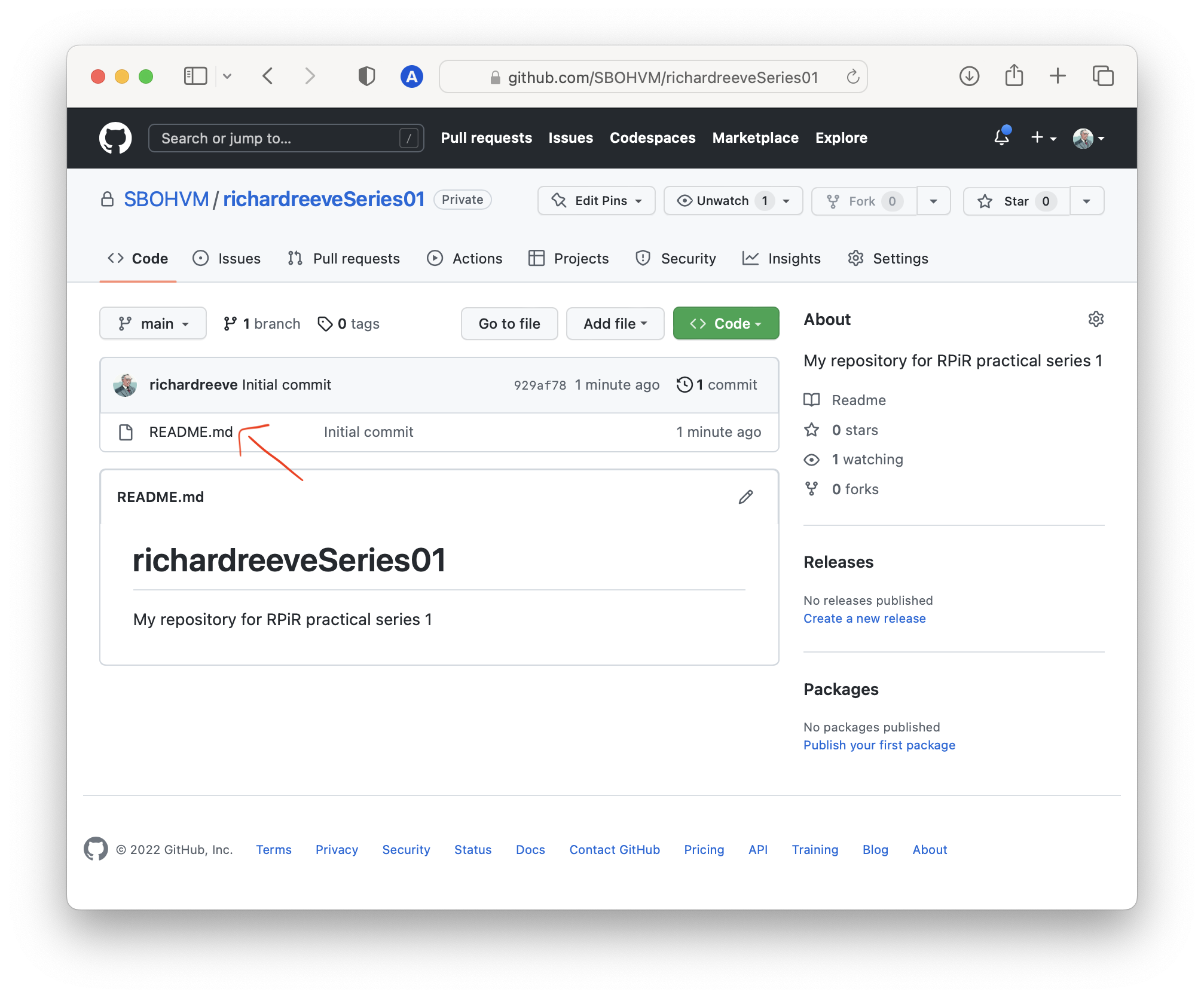Open the repository Pull requests tab
1204x998 pixels.
pos(344,258)
